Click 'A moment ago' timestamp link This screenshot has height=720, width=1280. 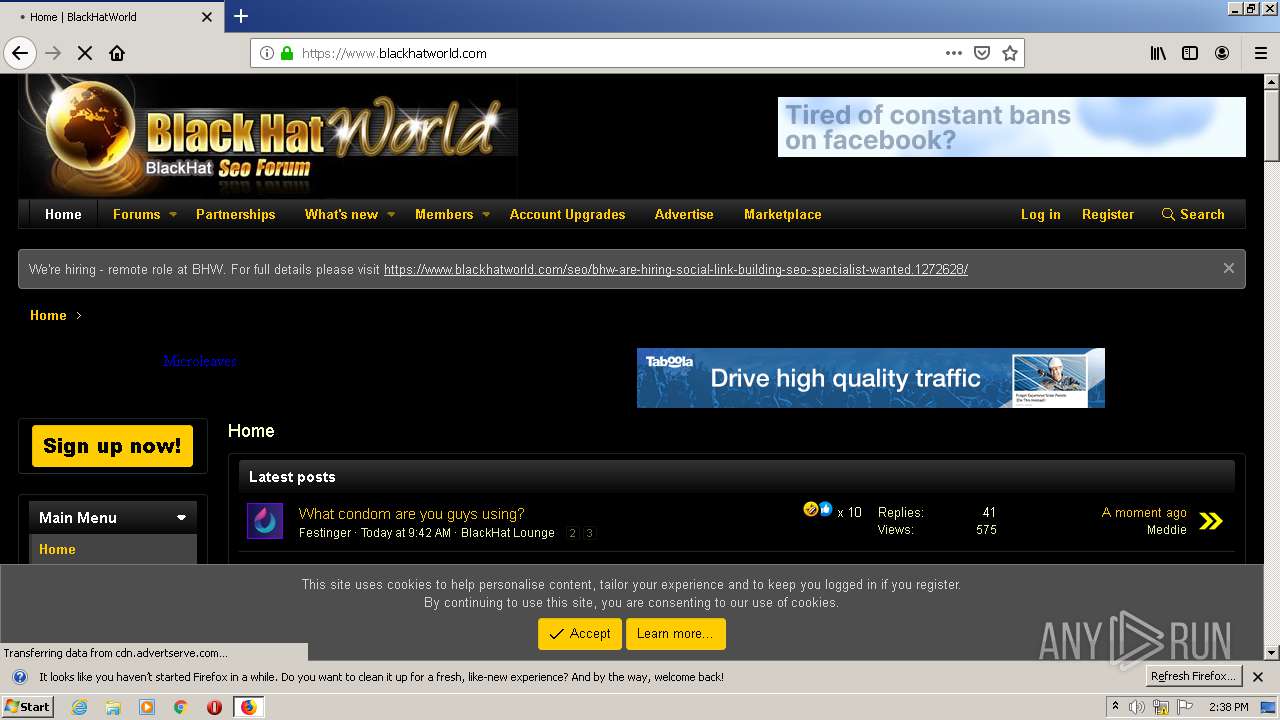[x=1144, y=512]
